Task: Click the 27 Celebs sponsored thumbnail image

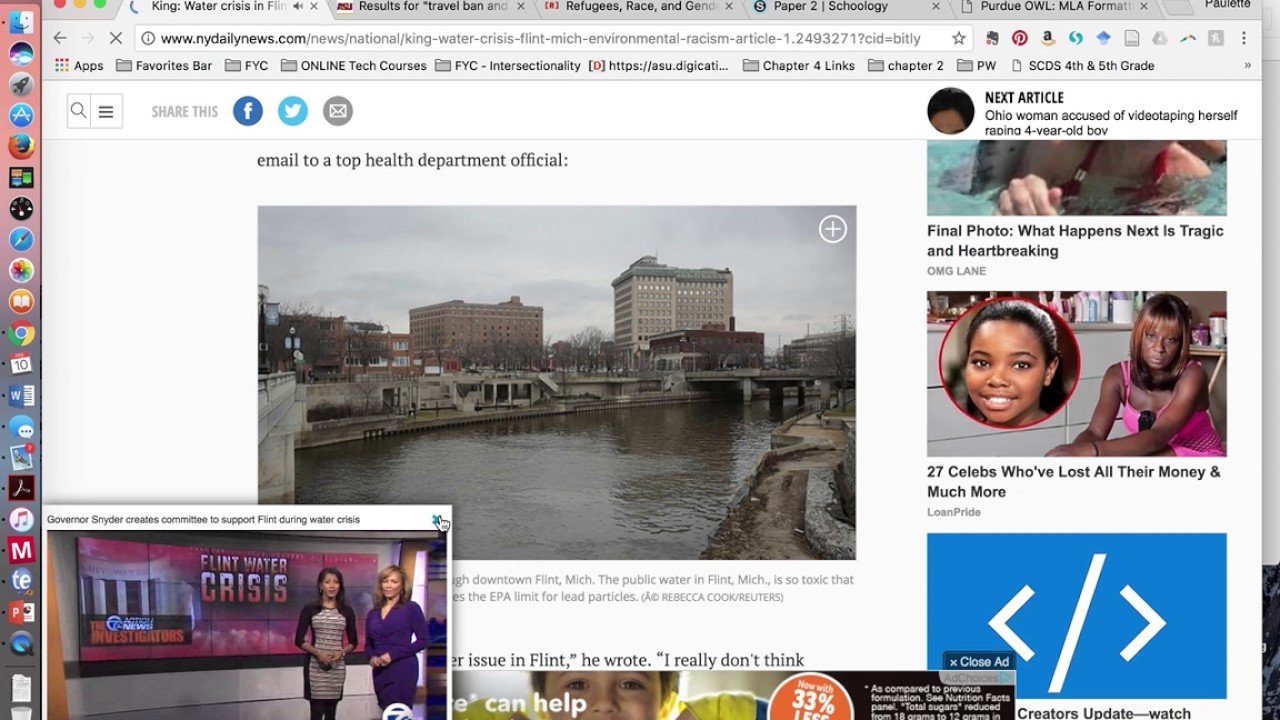Action: click(x=1077, y=374)
